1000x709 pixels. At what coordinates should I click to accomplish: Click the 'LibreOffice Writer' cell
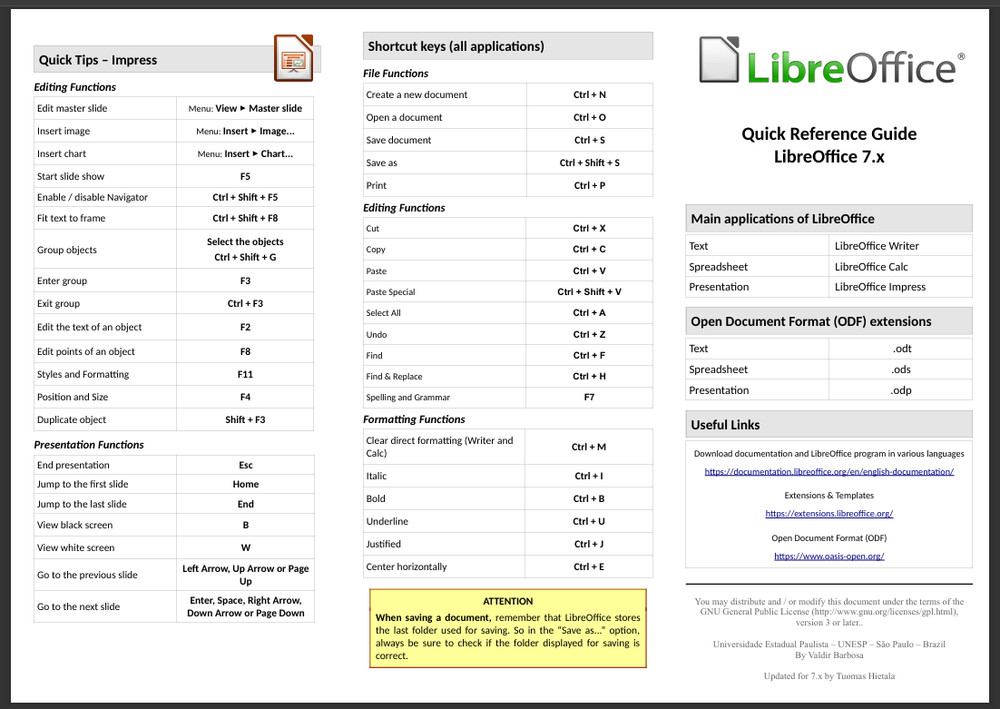coord(901,246)
